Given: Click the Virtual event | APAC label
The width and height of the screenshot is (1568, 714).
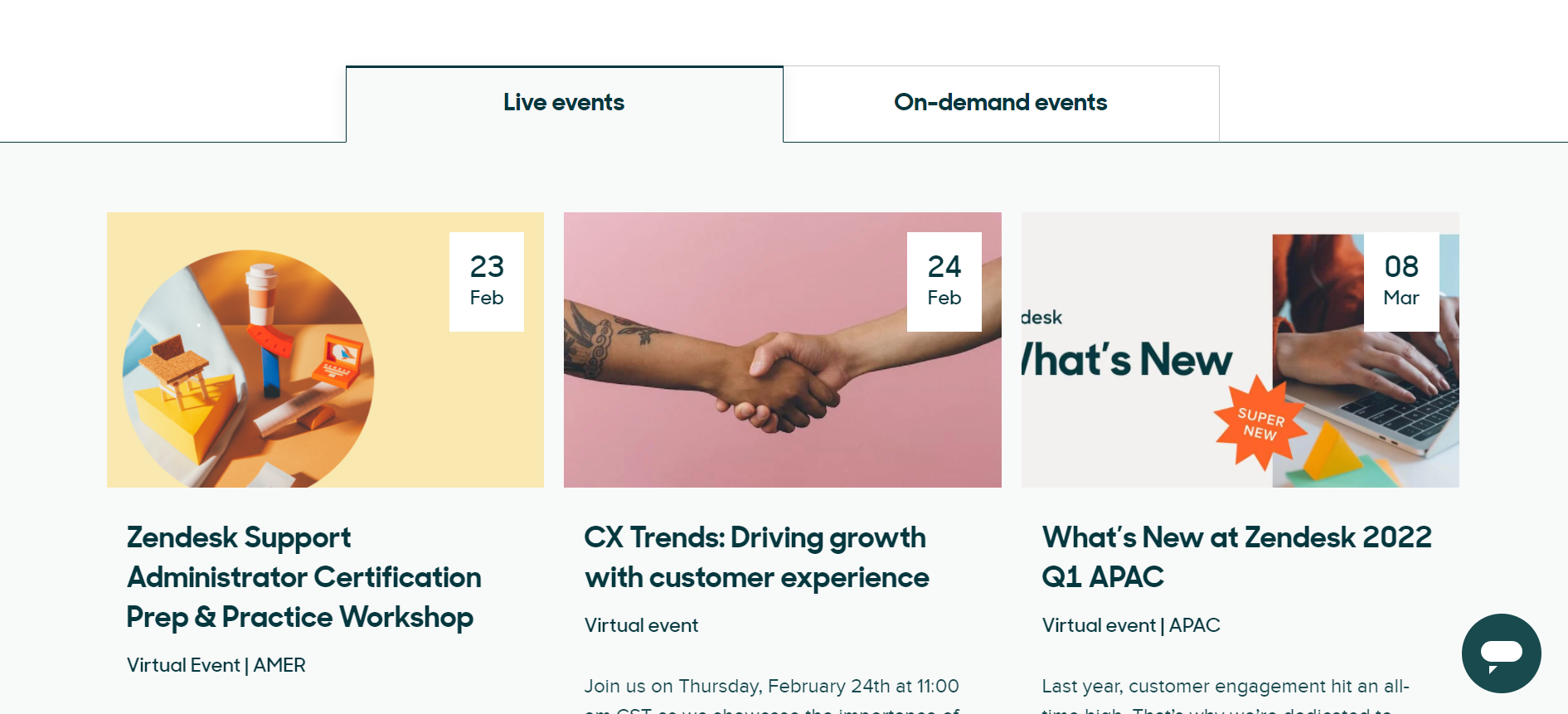Looking at the screenshot, I should (1131, 625).
